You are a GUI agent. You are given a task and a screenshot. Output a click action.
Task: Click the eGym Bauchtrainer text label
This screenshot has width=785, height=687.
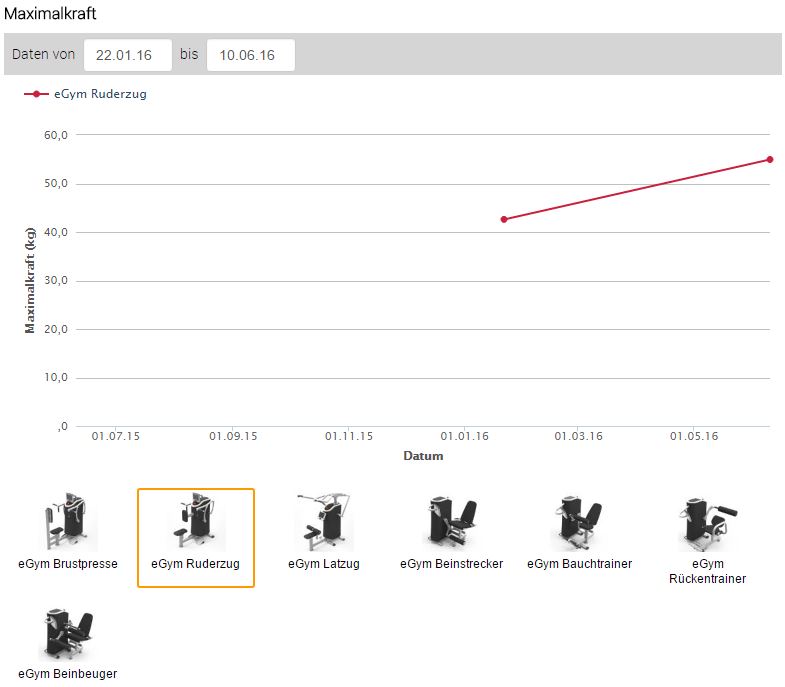(x=580, y=564)
